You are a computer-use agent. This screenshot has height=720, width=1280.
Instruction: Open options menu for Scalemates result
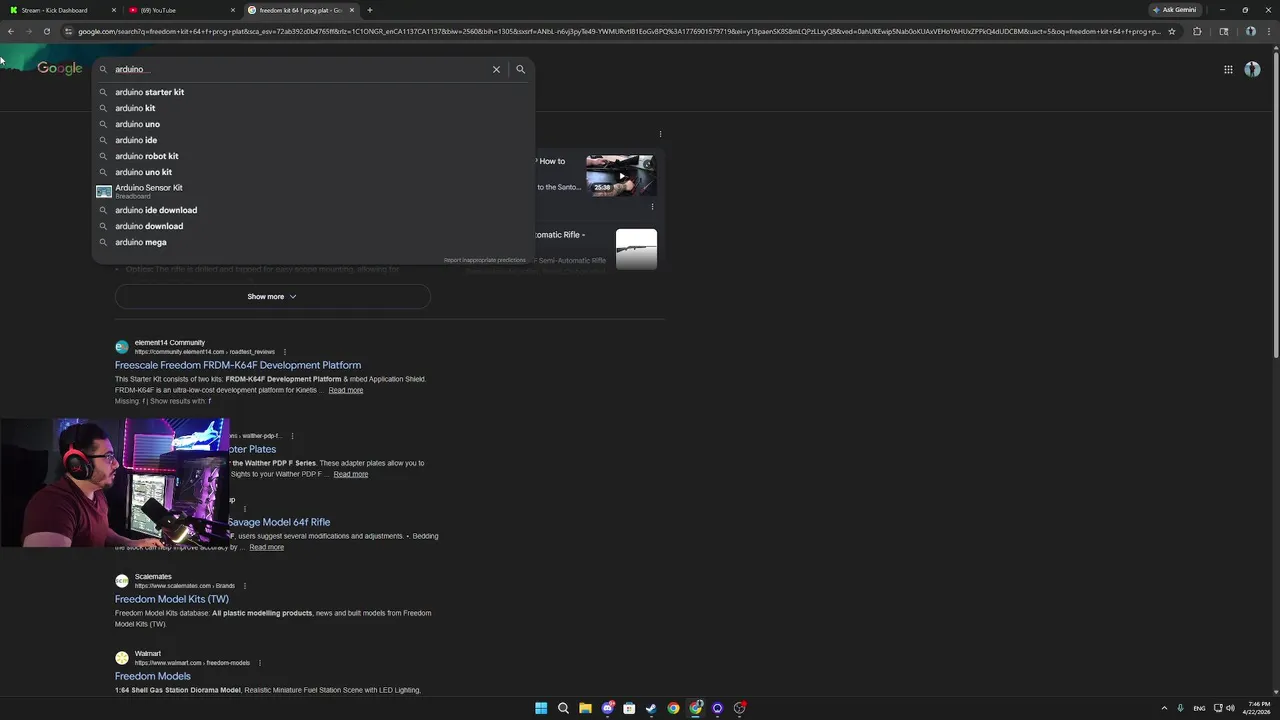245,586
